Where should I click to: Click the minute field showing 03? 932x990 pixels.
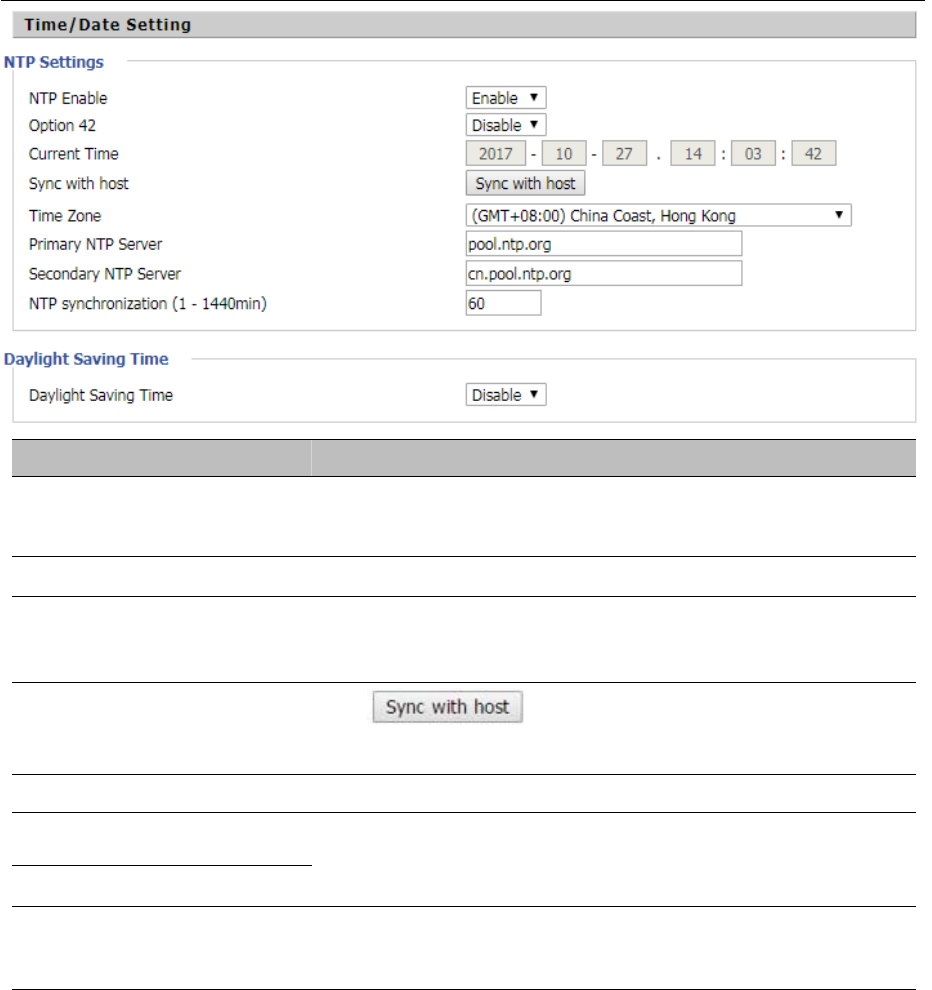[753, 155]
